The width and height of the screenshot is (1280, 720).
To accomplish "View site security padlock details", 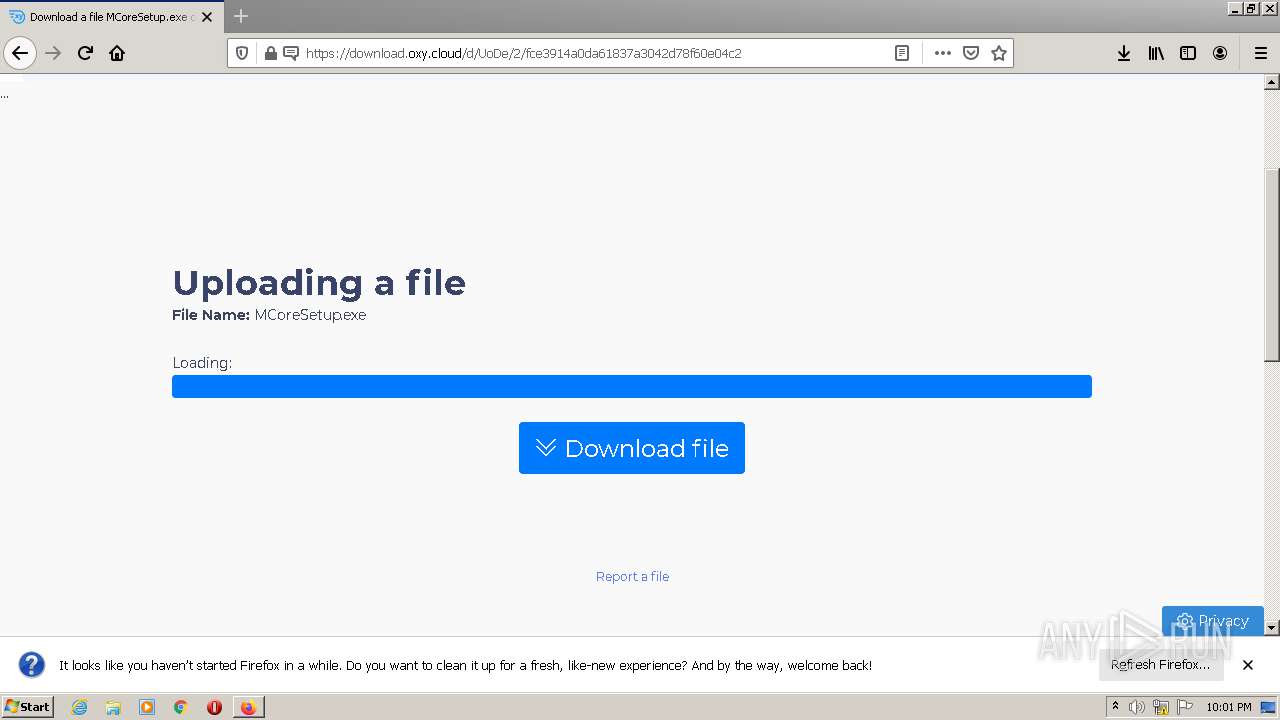I will [x=270, y=53].
